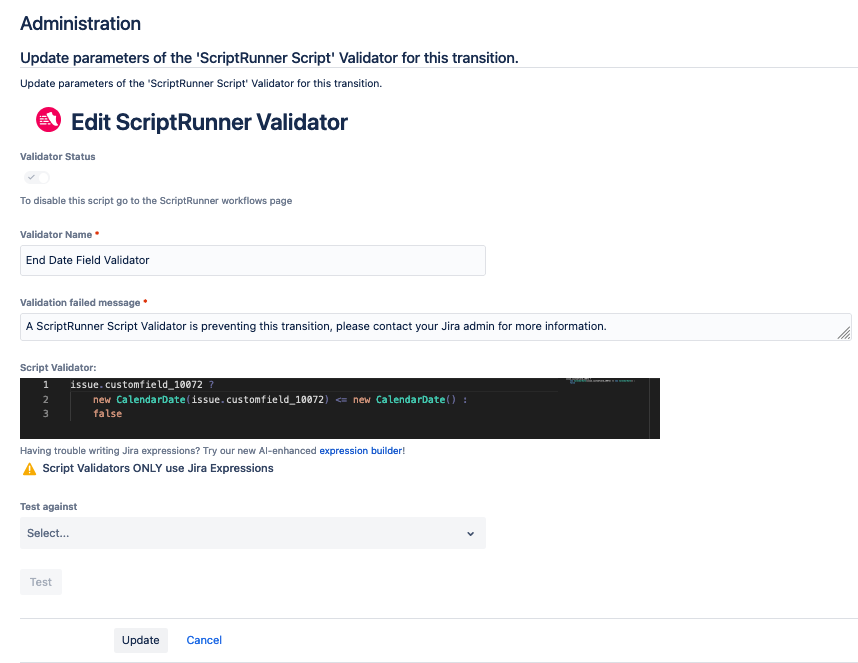Click the chevron arrow in Test against
The width and height of the screenshot is (858, 663).
(471, 534)
